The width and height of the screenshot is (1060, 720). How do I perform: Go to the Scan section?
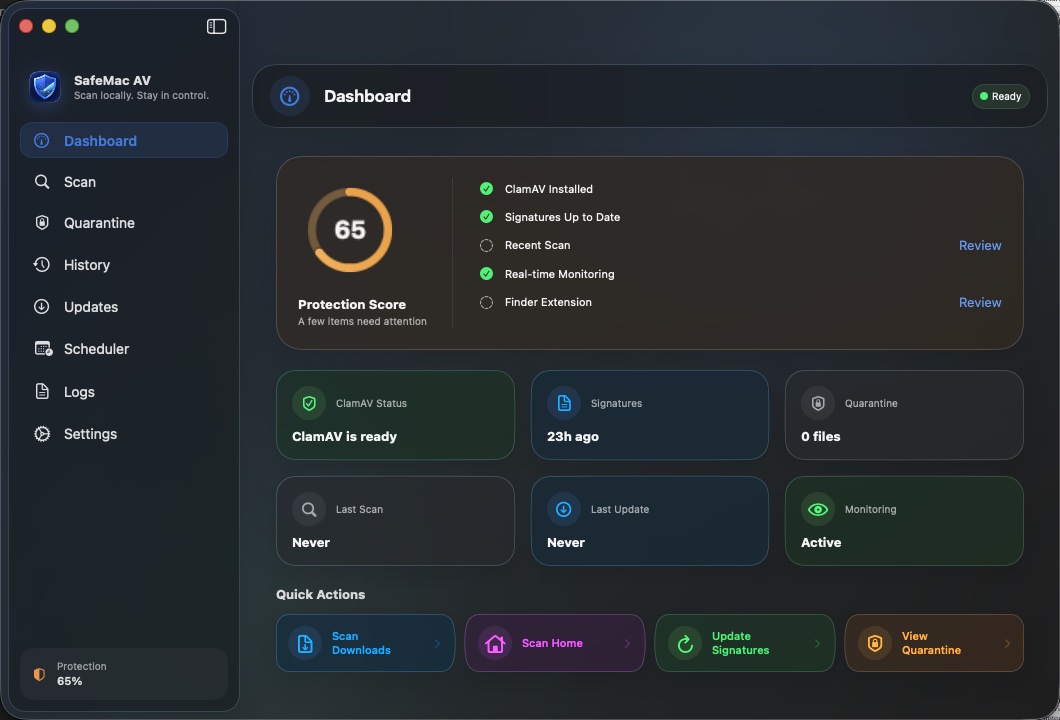click(x=124, y=182)
